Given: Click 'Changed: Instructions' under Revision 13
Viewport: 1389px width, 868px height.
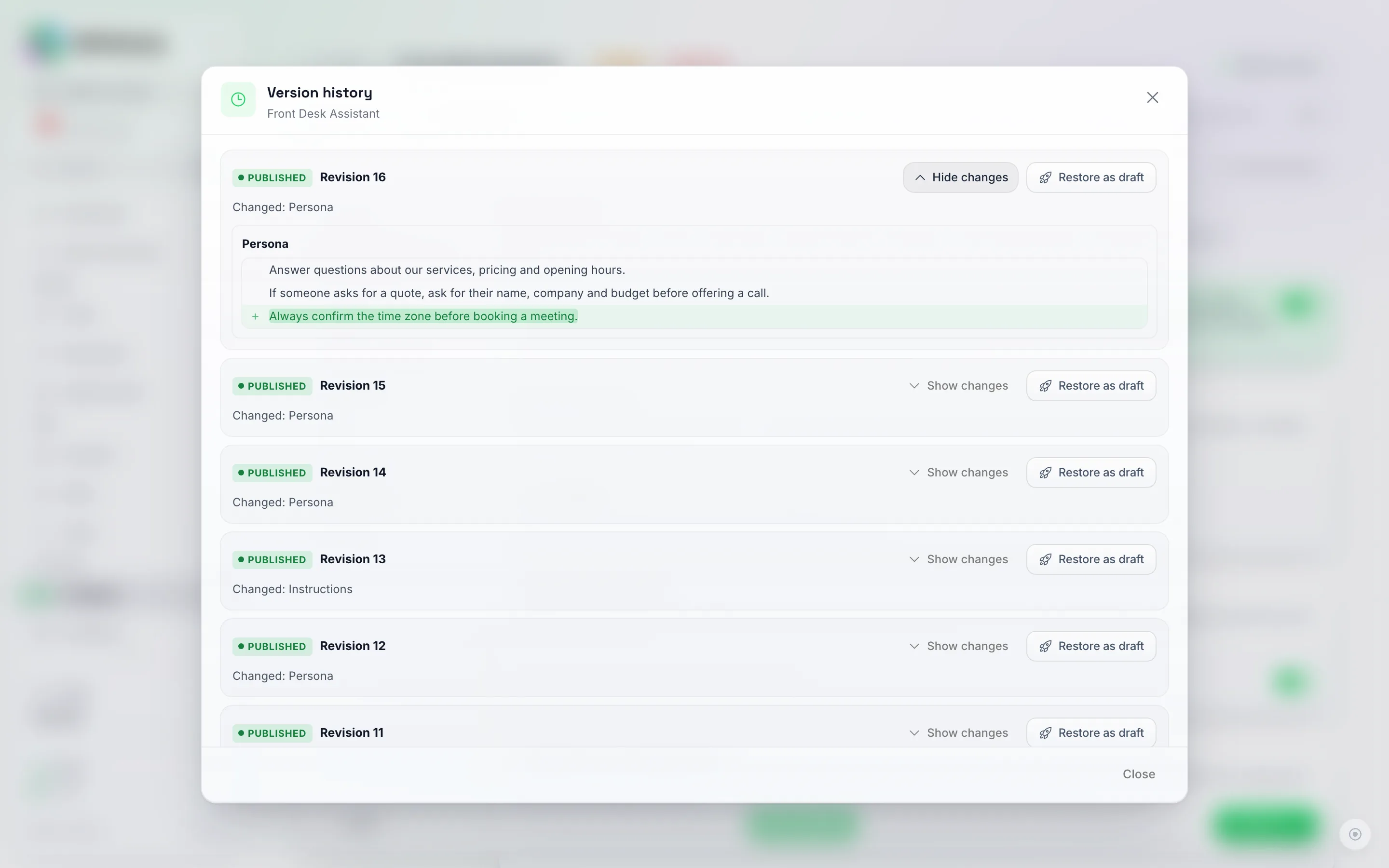Looking at the screenshot, I should (292, 589).
